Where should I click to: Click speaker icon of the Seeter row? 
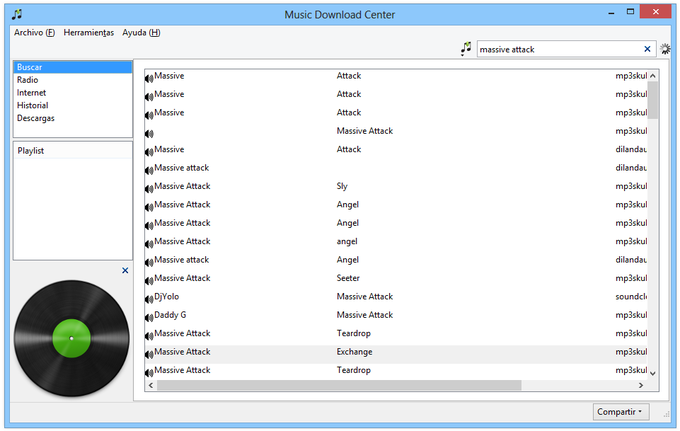tap(149, 281)
